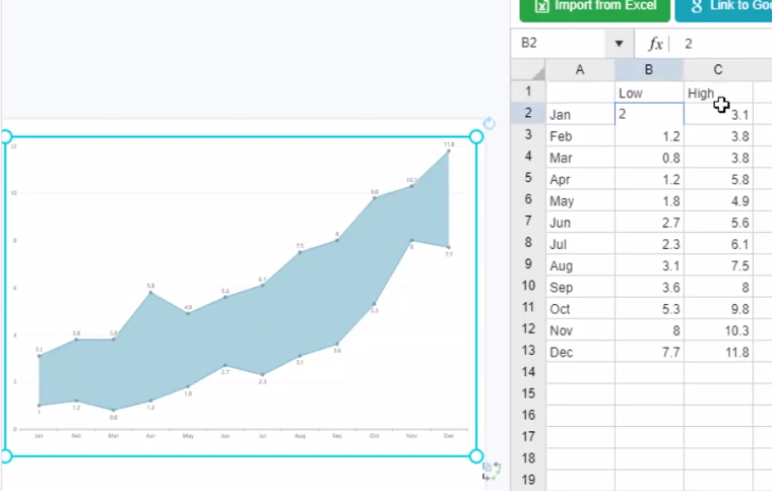This screenshot has height=491, width=772.
Task: Click the duplicate icon below chart corner
Action: [x=490, y=469]
